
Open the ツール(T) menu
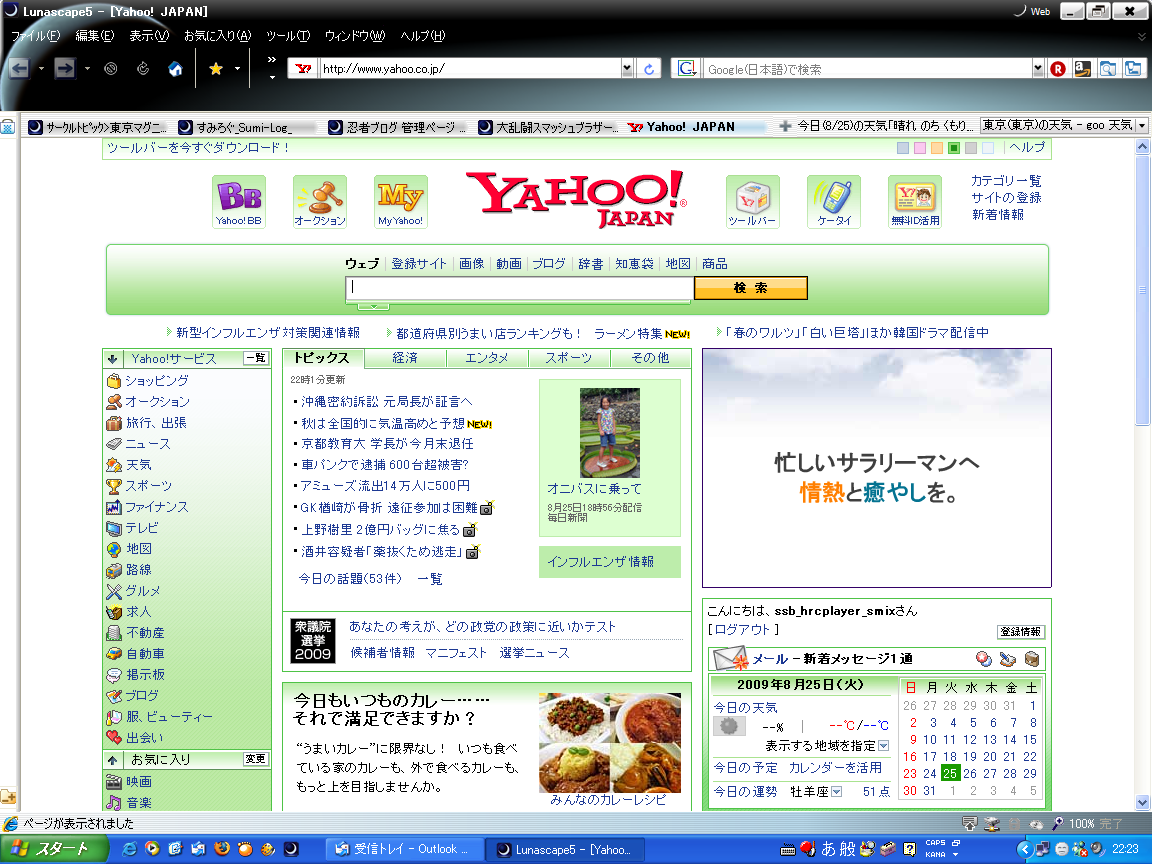(x=288, y=35)
